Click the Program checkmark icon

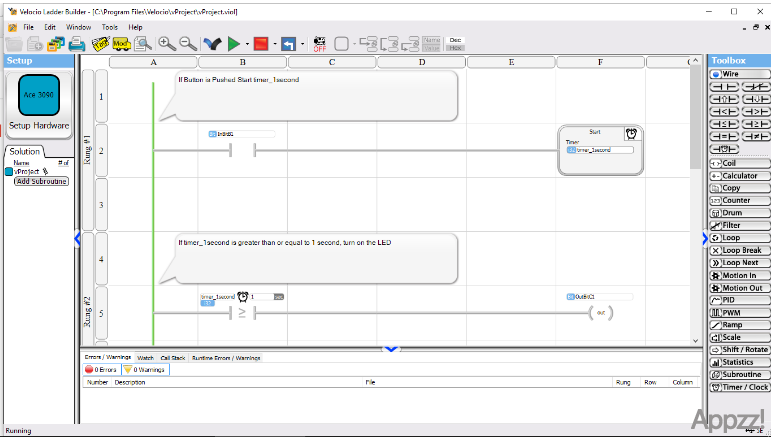pos(212,44)
